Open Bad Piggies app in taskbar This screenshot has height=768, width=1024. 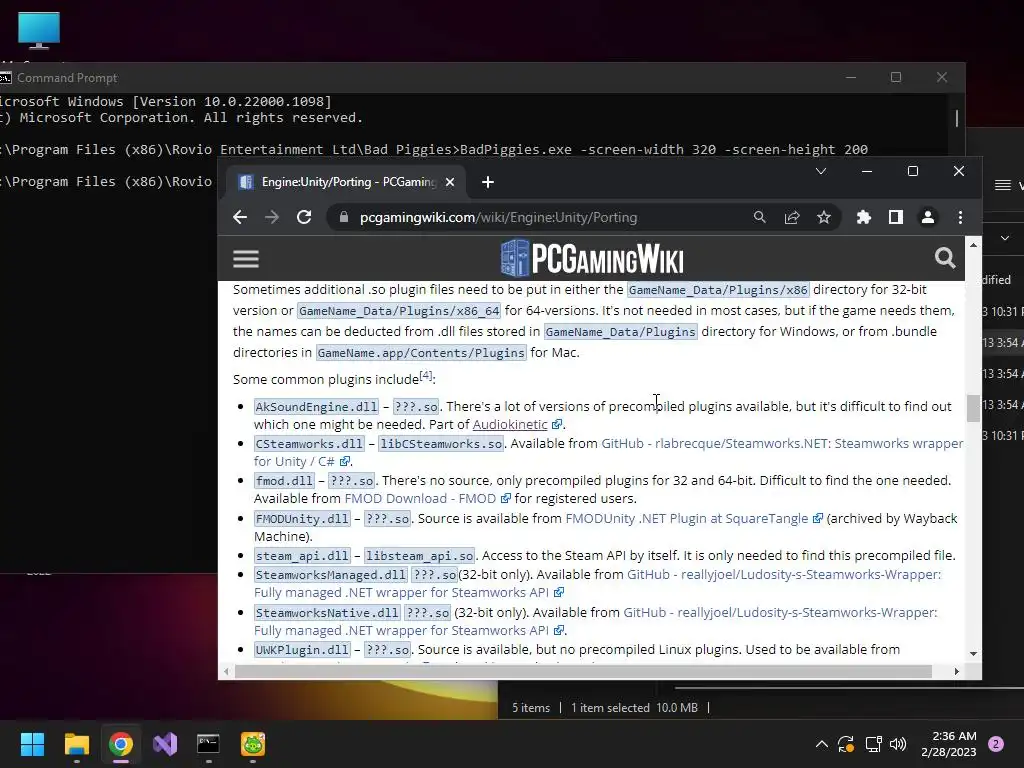(253, 744)
